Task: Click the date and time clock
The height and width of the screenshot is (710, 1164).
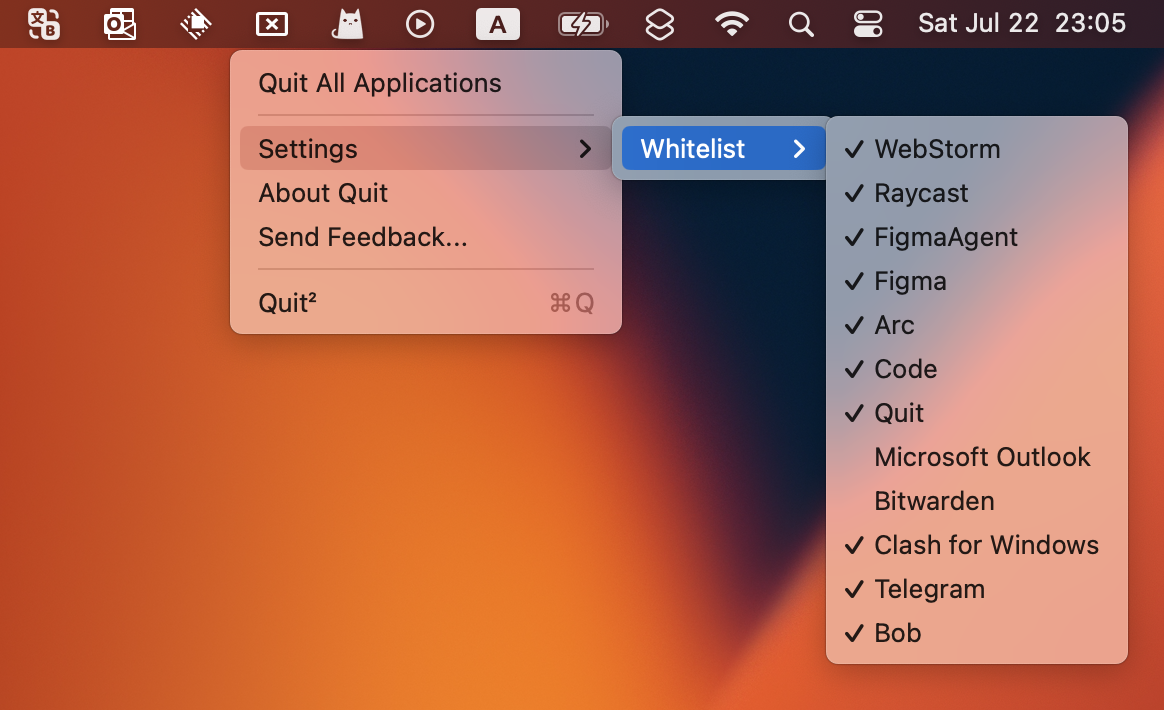Action: 1021,24
